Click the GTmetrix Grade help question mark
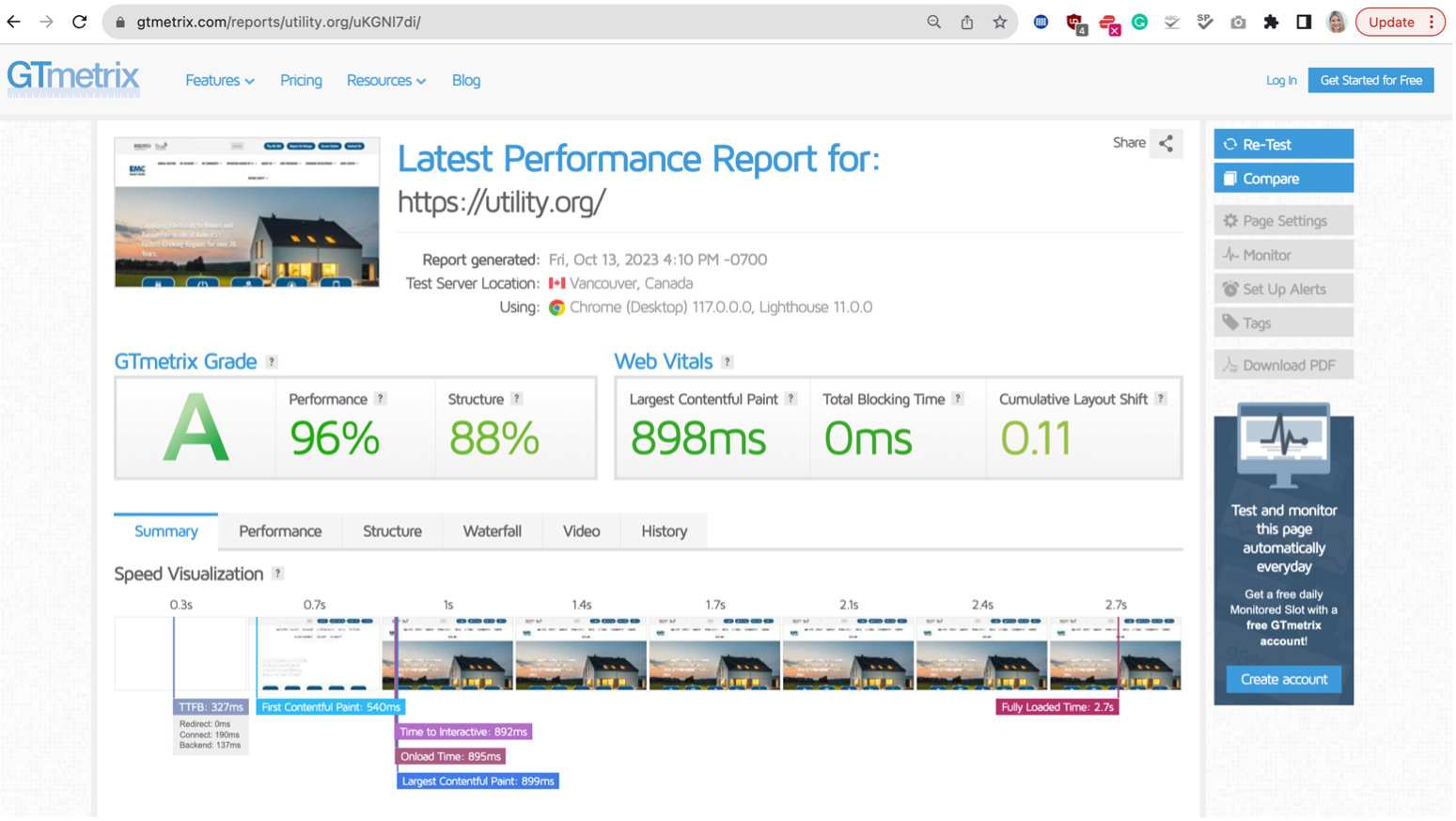 tap(272, 362)
